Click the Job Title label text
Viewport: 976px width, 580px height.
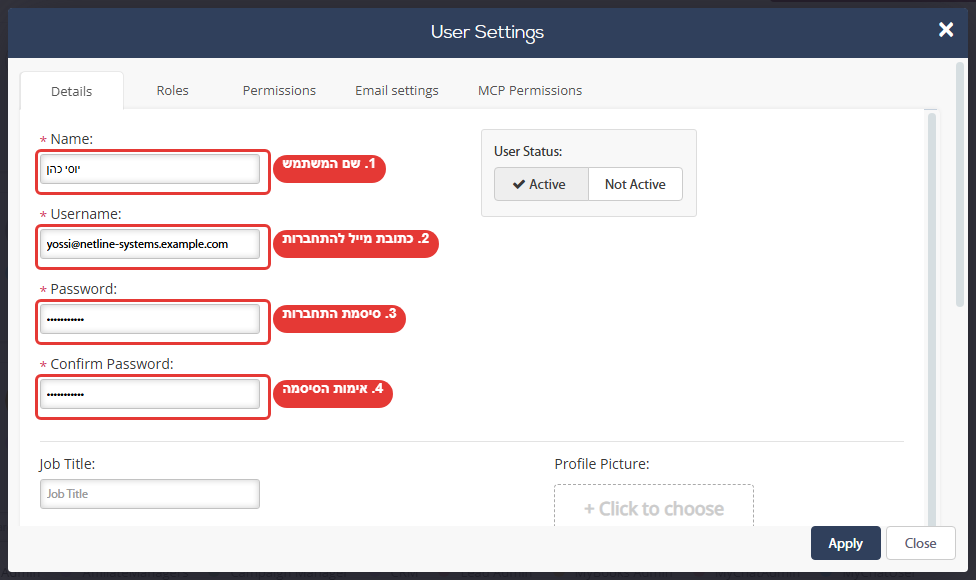click(x=67, y=464)
